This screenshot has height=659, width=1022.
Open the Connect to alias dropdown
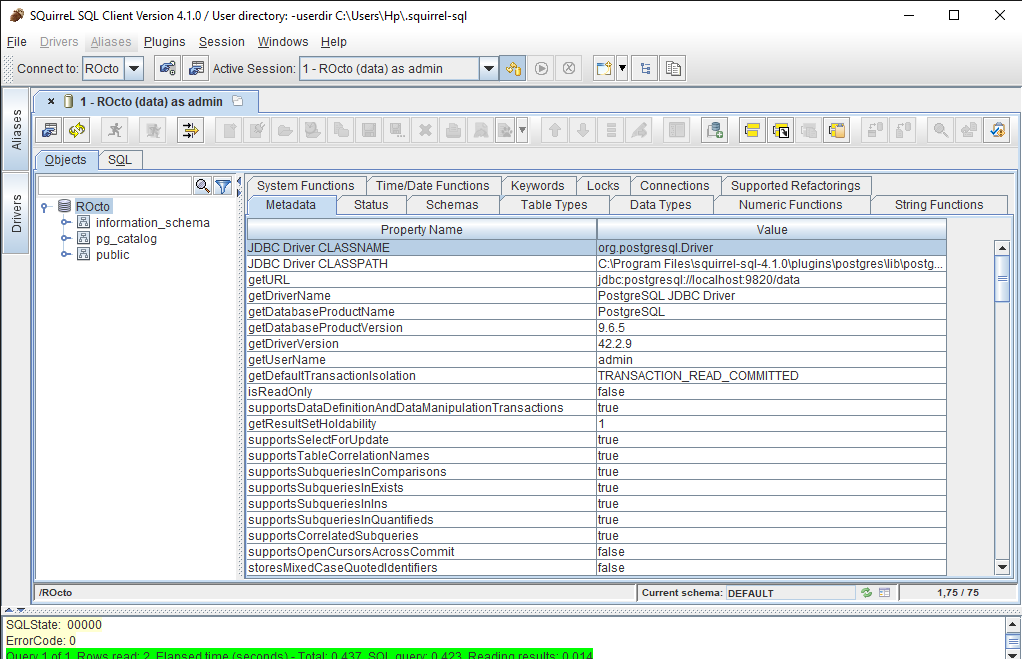pyautogui.click(x=133, y=69)
